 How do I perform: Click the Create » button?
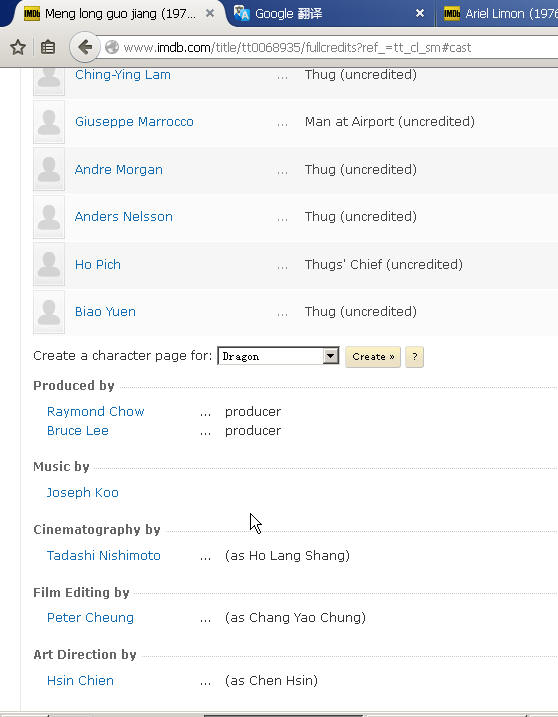click(x=373, y=357)
